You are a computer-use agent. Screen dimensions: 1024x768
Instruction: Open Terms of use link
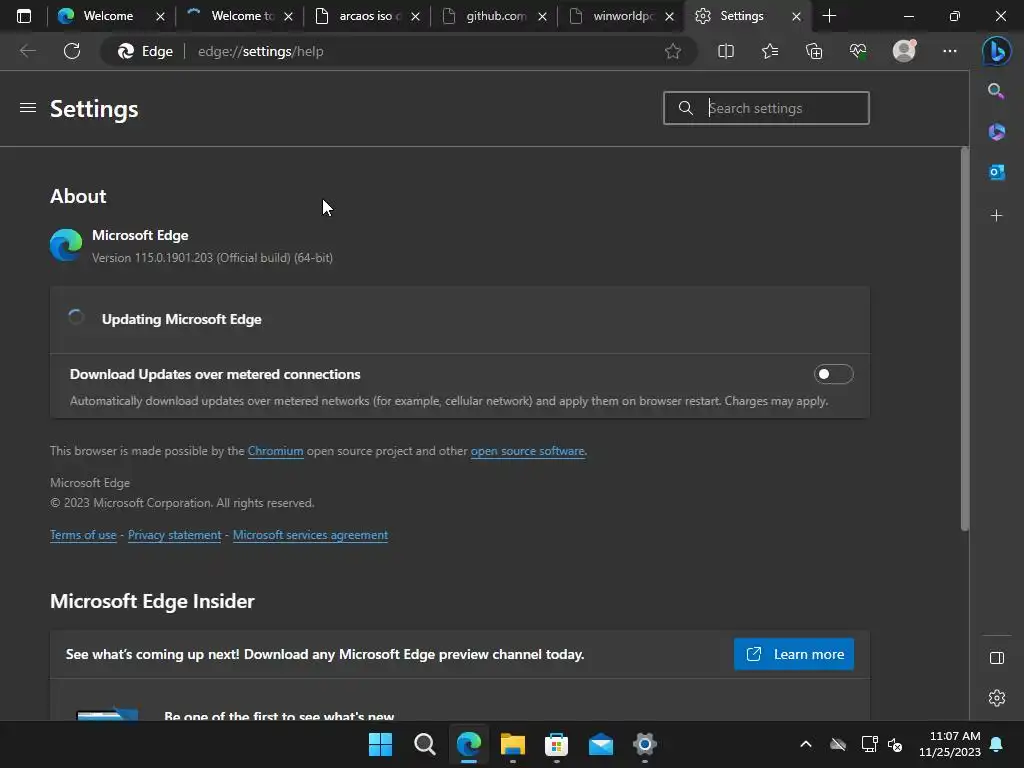point(83,535)
